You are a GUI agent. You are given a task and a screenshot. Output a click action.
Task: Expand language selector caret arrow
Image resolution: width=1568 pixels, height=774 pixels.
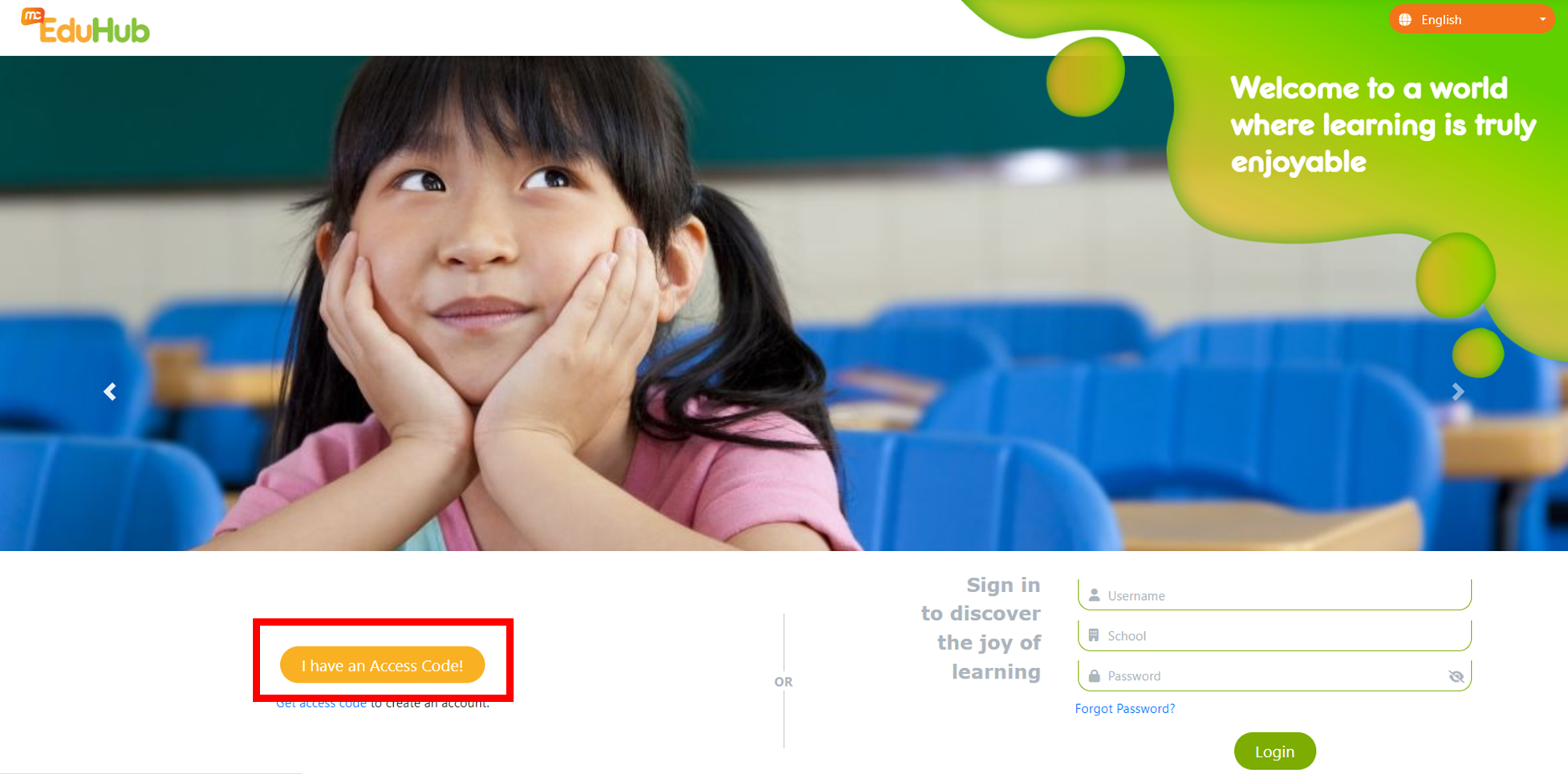tap(1542, 20)
